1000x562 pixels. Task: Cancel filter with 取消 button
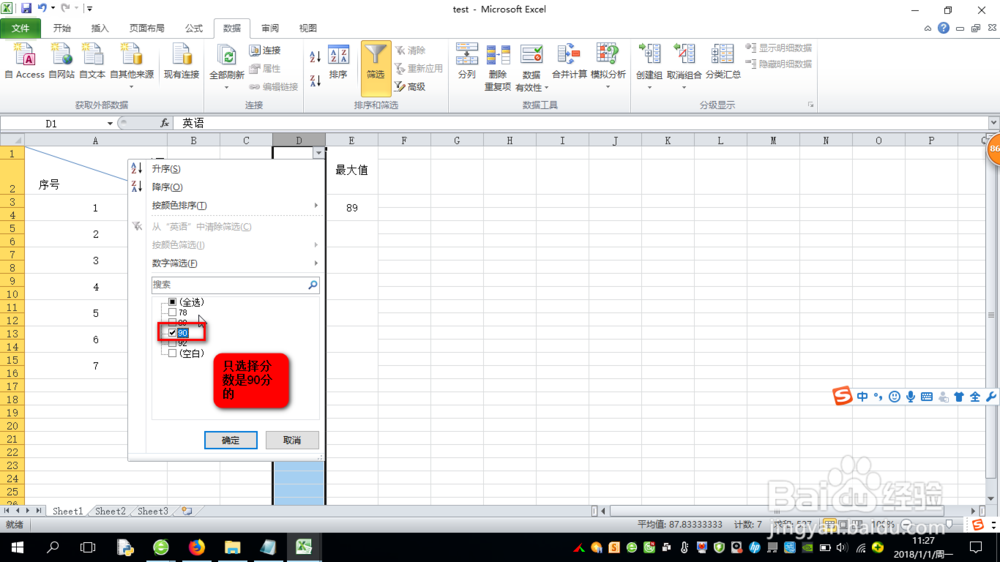coord(292,440)
